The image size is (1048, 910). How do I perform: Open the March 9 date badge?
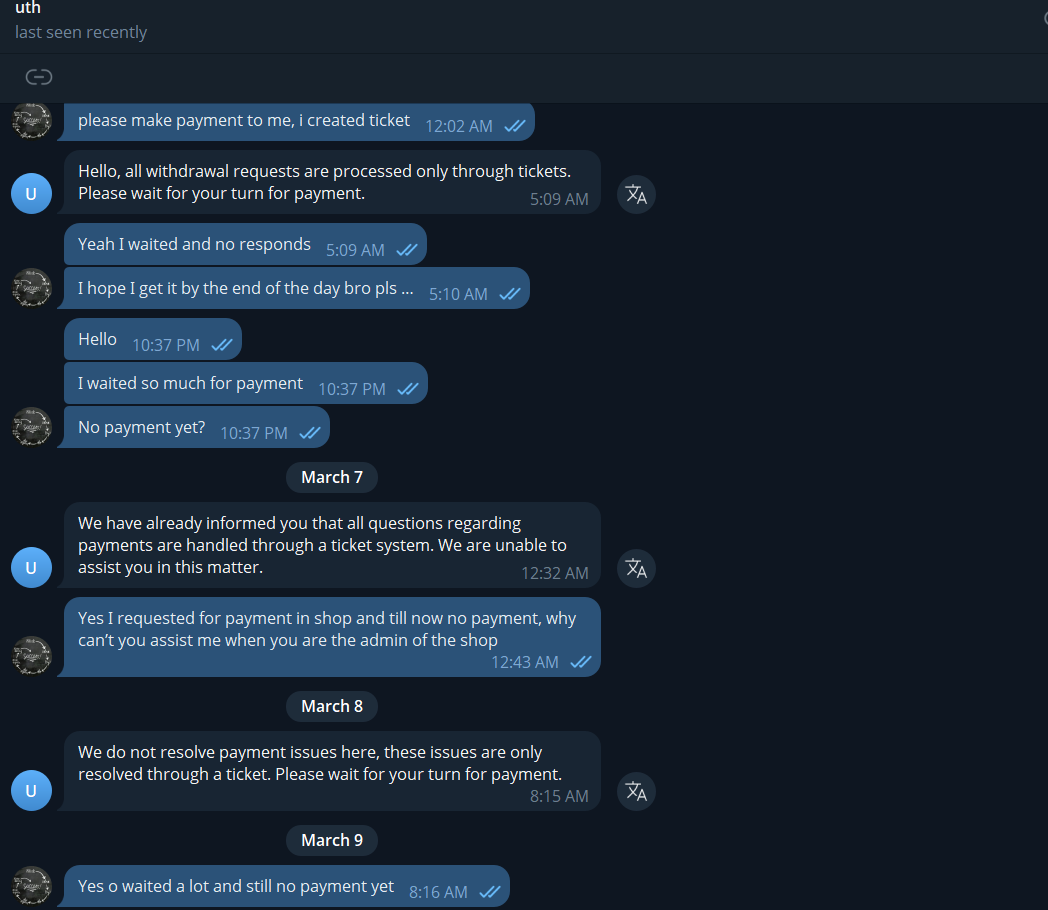coord(332,840)
